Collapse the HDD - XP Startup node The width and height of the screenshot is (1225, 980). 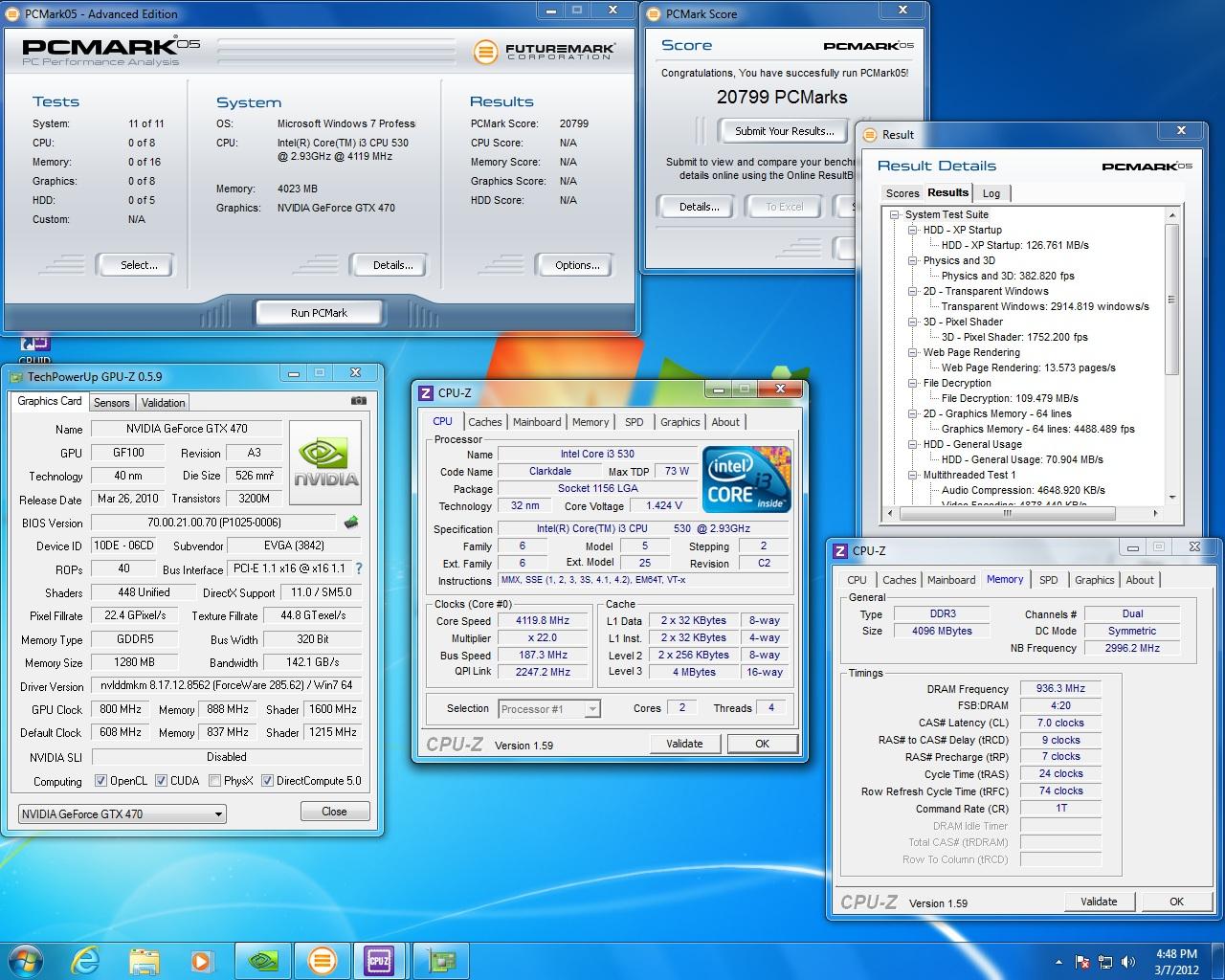(x=913, y=230)
